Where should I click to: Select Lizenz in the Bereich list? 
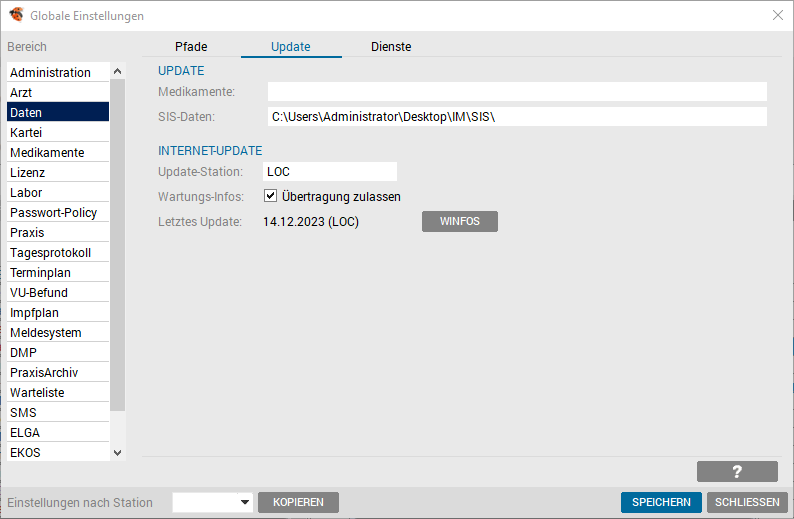[58, 173]
